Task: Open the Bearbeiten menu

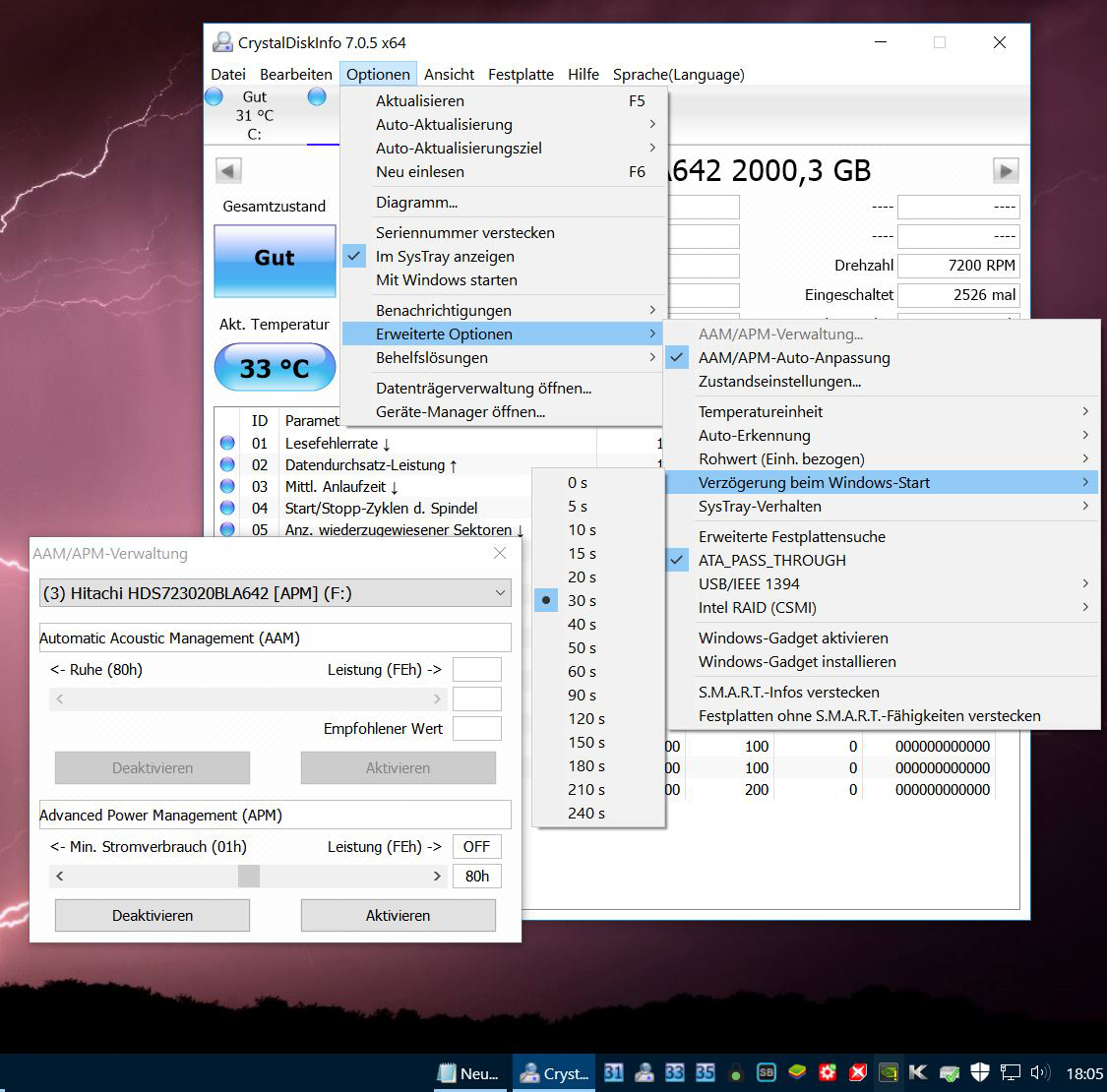Action: point(296,74)
